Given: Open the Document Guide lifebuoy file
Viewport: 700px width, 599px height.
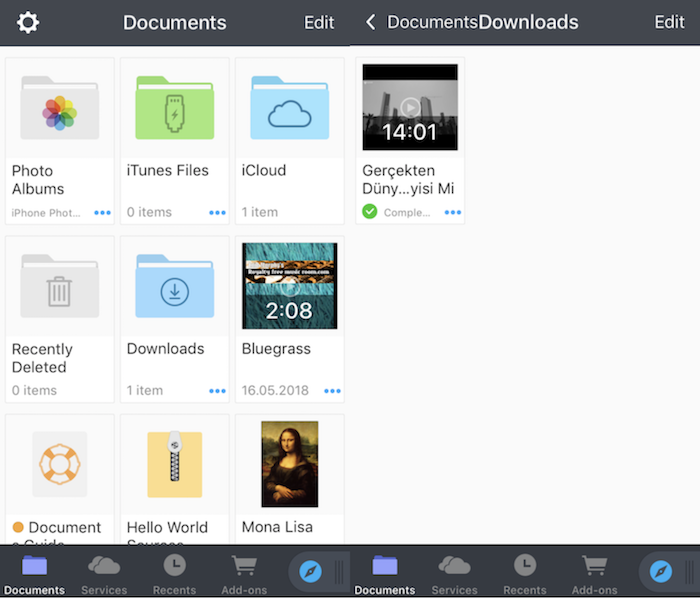Looking at the screenshot, I should click(x=59, y=465).
